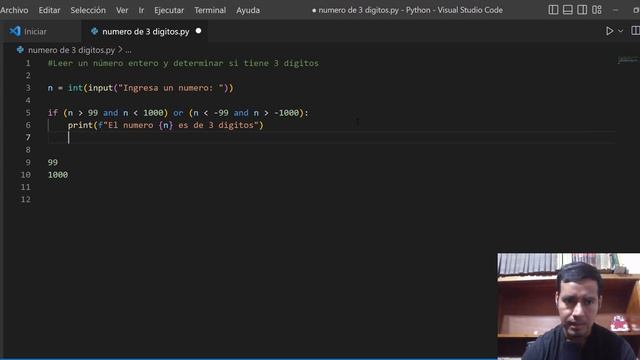Screen dimensions: 640x360
Task: Click unsaved dot on numero de 3 digitos.py tab
Action: (198, 31)
